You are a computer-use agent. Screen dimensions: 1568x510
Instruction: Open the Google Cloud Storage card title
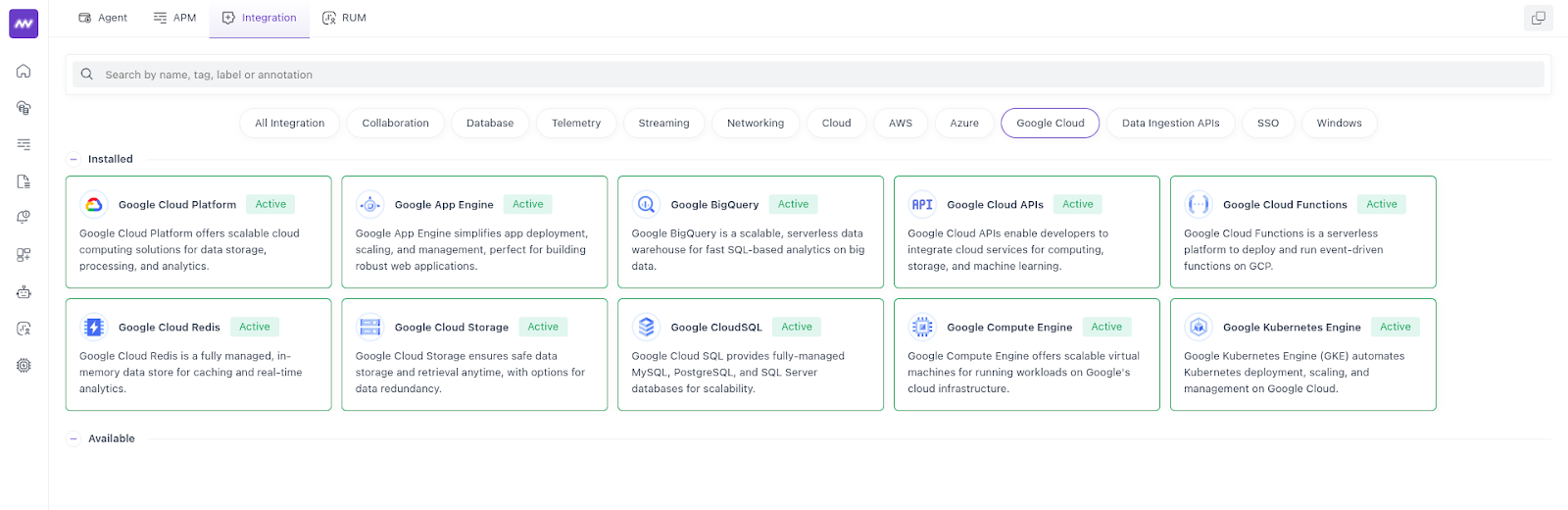452,328
